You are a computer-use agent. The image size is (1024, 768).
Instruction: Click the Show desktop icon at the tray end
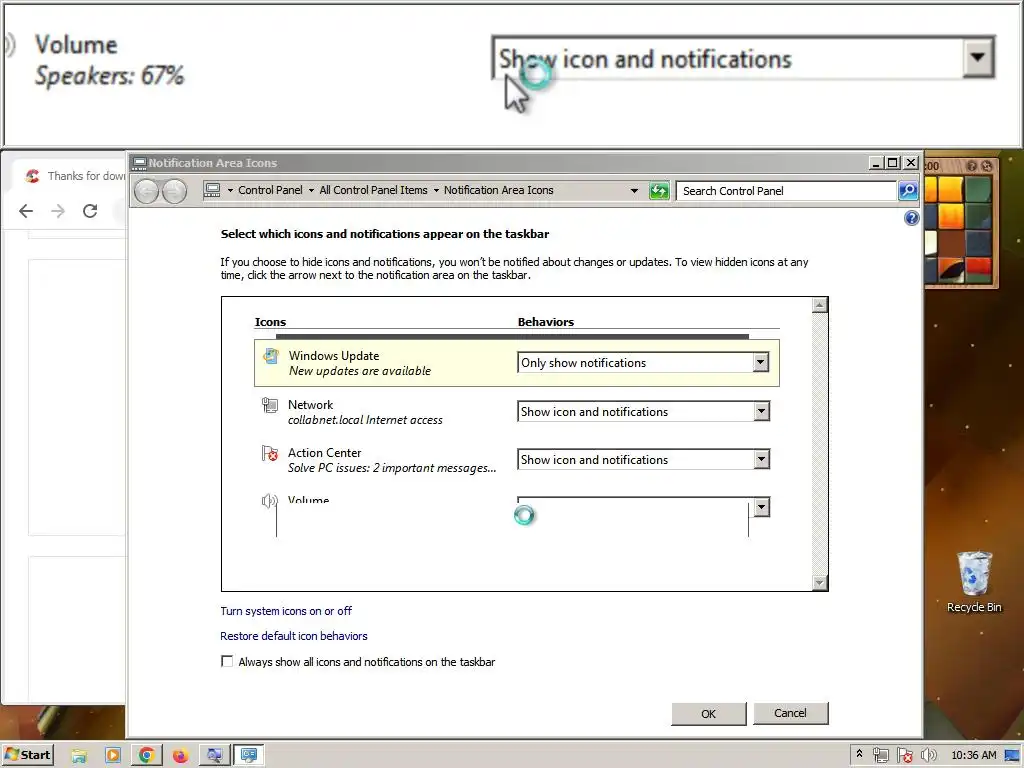[1012, 756]
